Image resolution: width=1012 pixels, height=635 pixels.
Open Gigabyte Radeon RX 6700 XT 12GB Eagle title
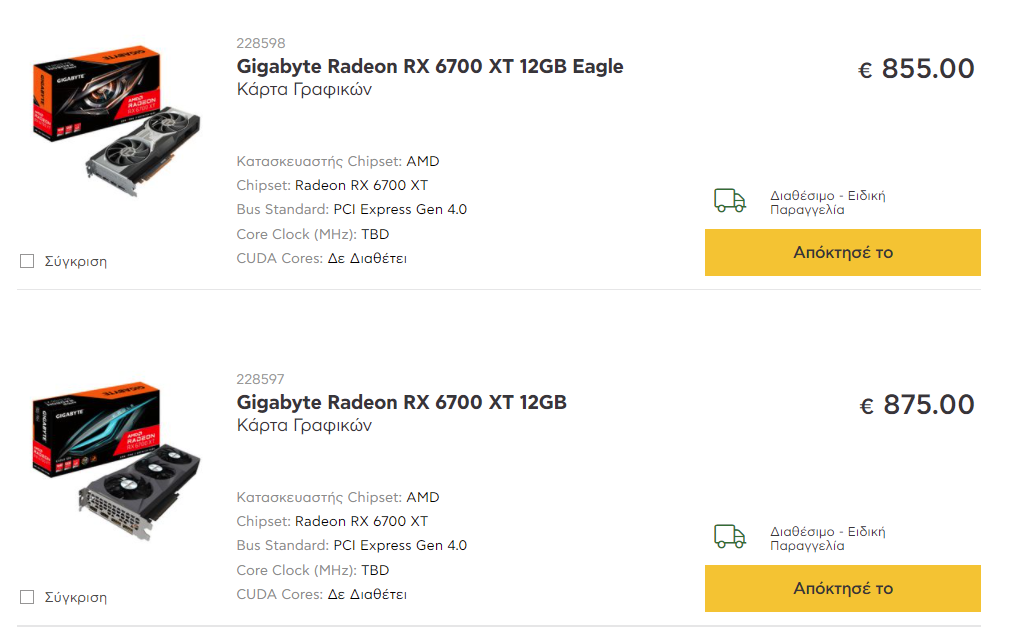point(430,66)
